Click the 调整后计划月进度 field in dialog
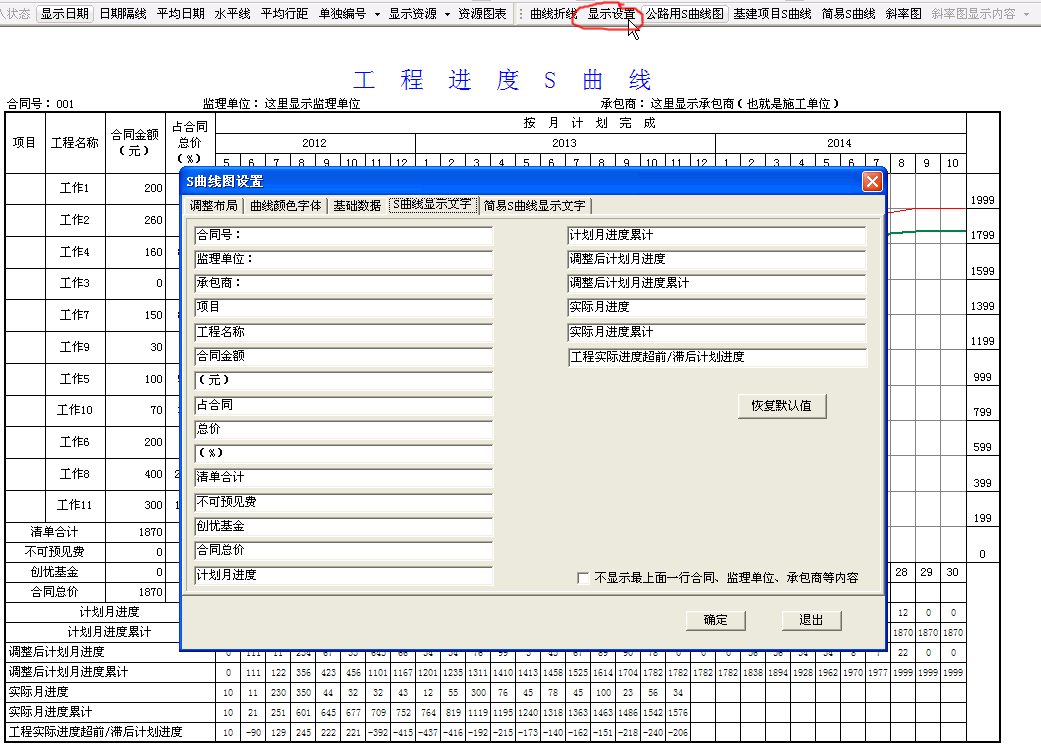Screen dimensions: 1041x751 [717, 259]
